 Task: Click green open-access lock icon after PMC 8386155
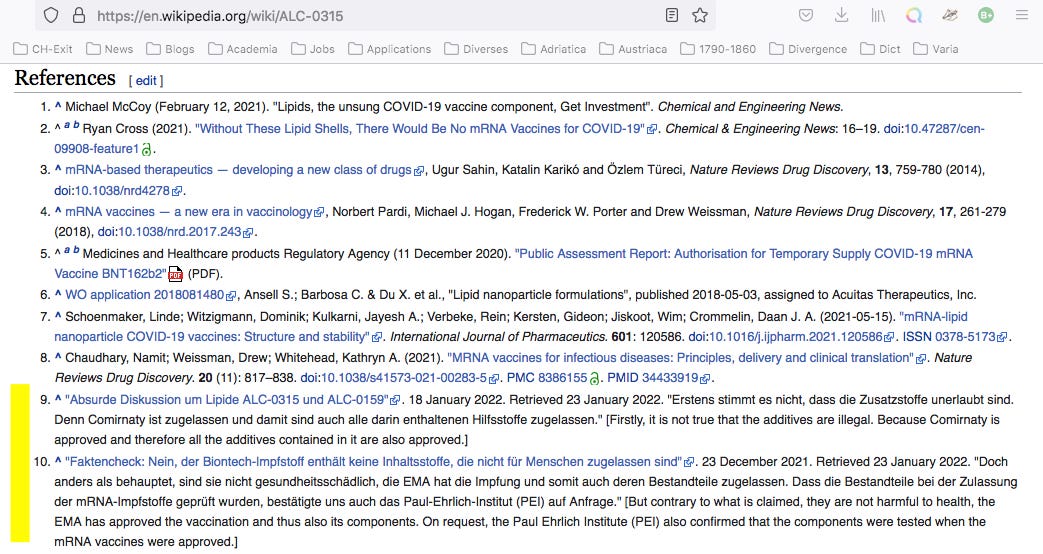(593, 378)
